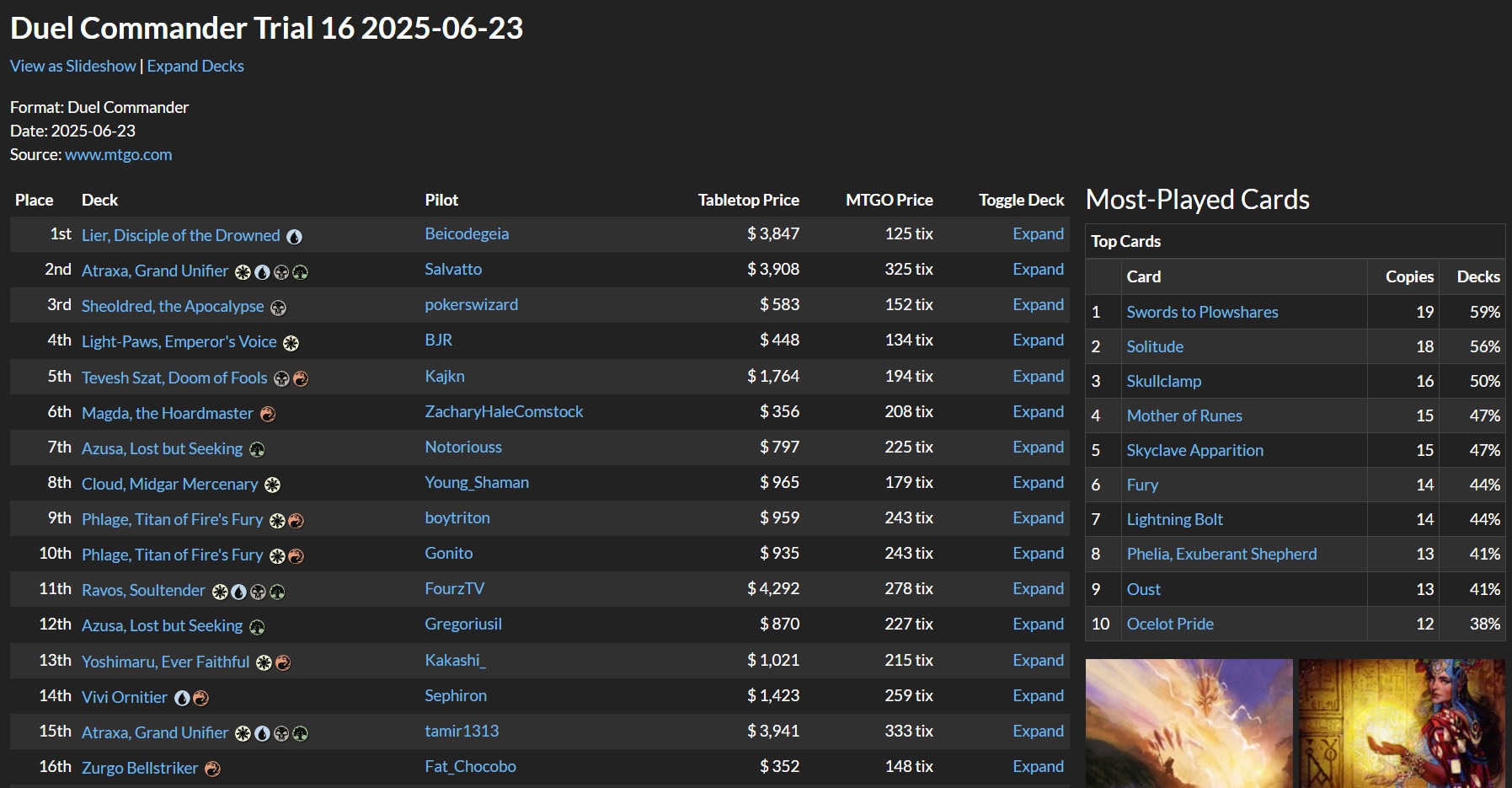Click the left card artwork thumbnail
Viewport: 1512px width, 788px height.
click(x=1189, y=723)
